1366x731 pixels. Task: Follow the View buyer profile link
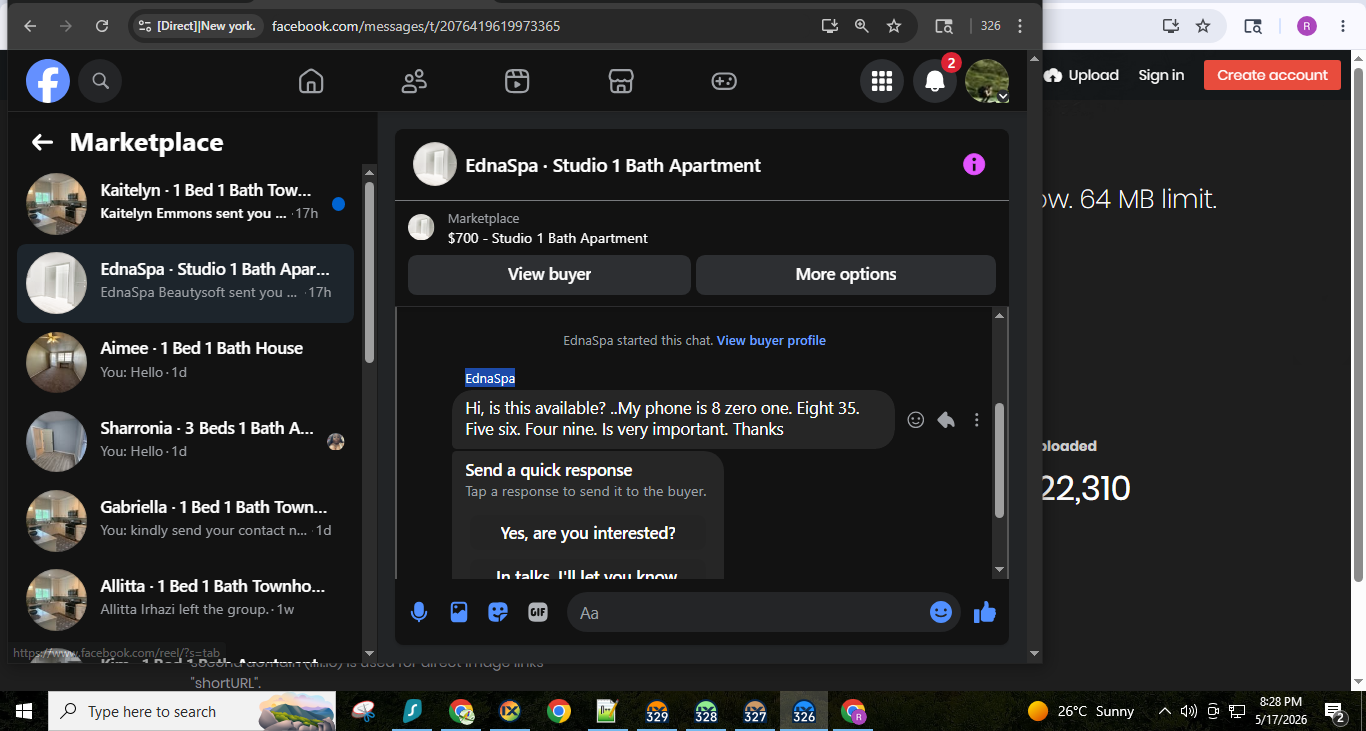(x=771, y=341)
